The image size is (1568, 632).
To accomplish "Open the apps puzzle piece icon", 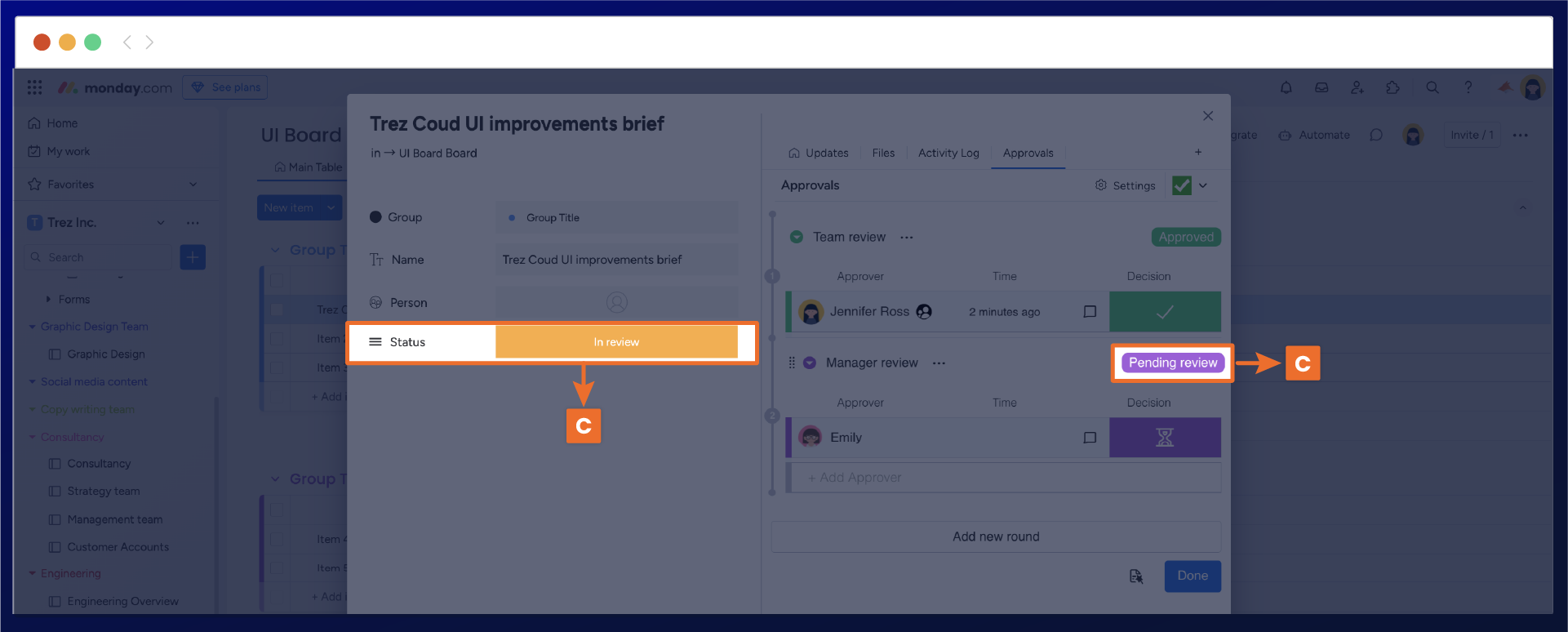I will 1393,87.
